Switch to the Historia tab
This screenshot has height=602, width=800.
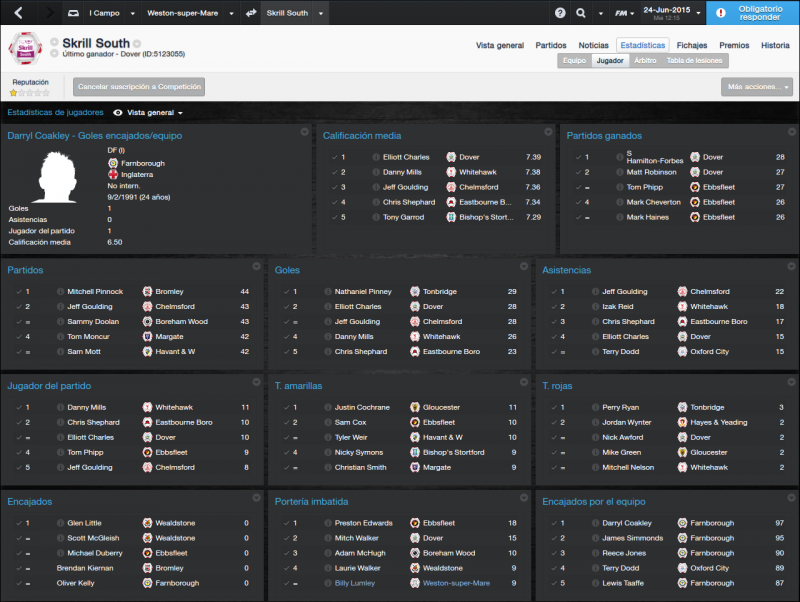pyautogui.click(x=775, y=45)
